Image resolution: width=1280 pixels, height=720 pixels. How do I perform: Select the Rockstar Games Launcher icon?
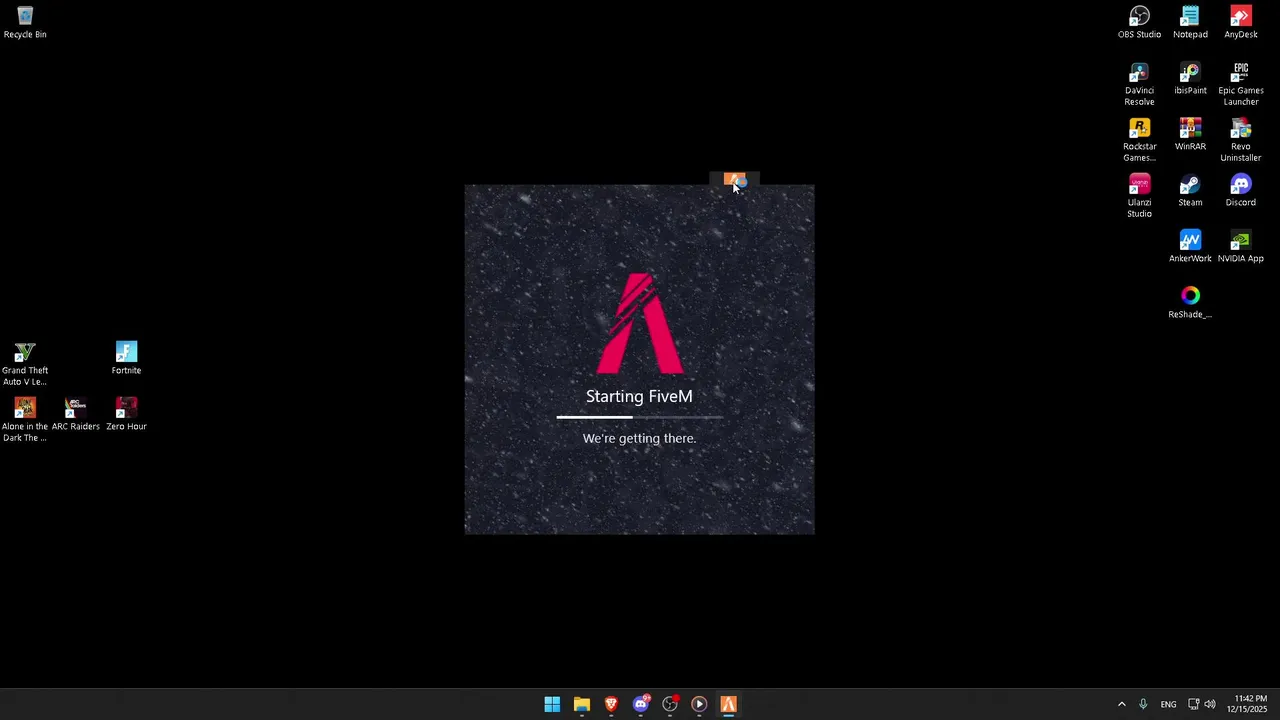pyautogui.click(x=1139, y=140)
